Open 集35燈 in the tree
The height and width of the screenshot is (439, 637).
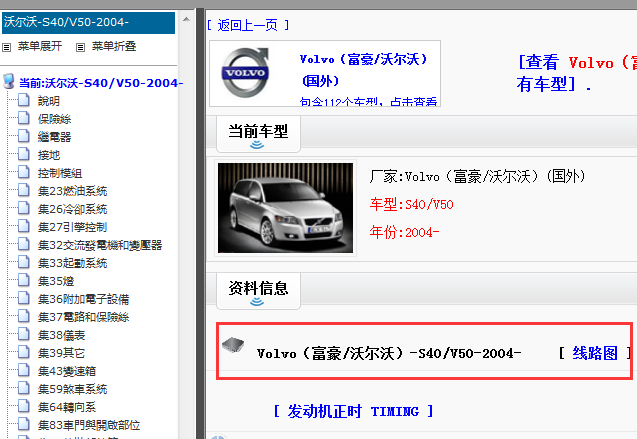(56, 281)
